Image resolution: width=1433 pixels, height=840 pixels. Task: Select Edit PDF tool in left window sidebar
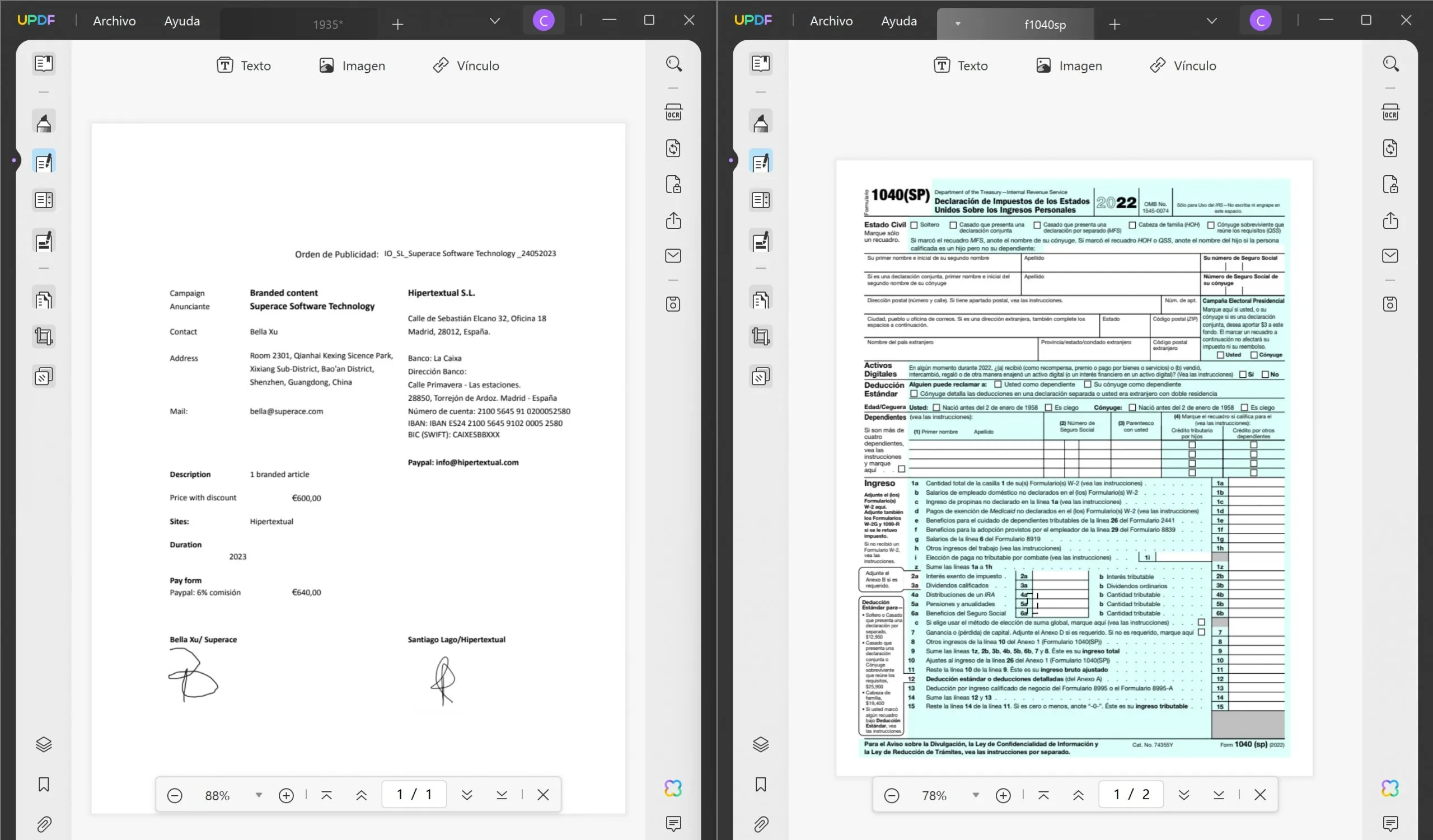(x=44, y=162)
